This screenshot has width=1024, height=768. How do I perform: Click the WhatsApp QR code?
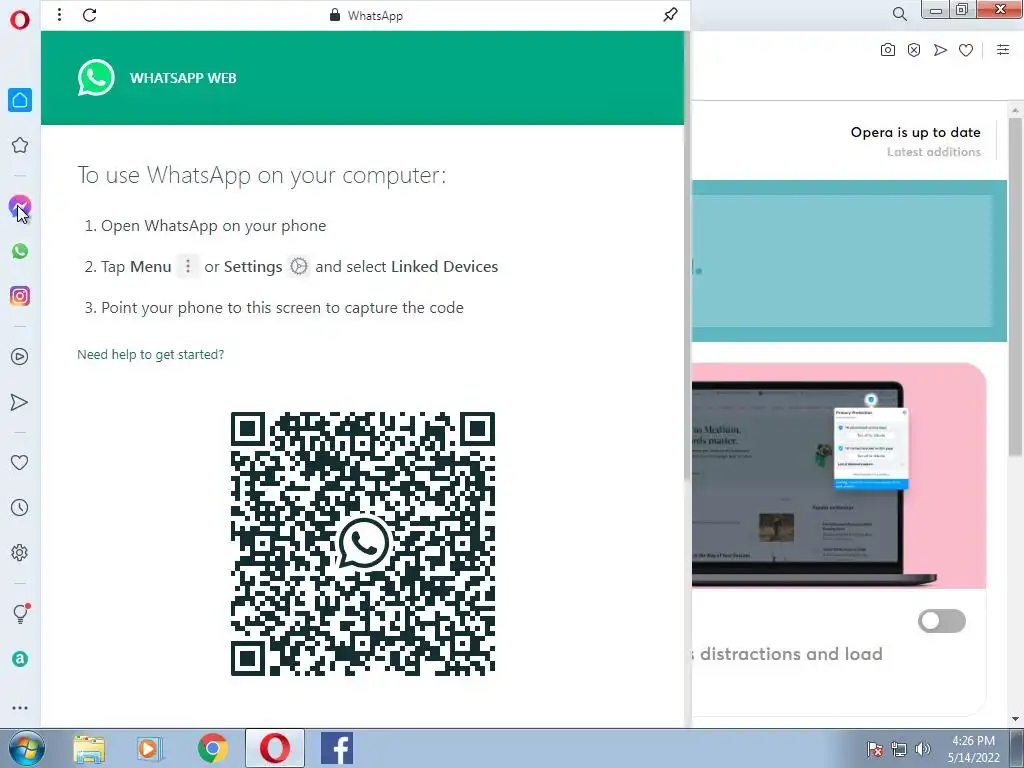363,543
